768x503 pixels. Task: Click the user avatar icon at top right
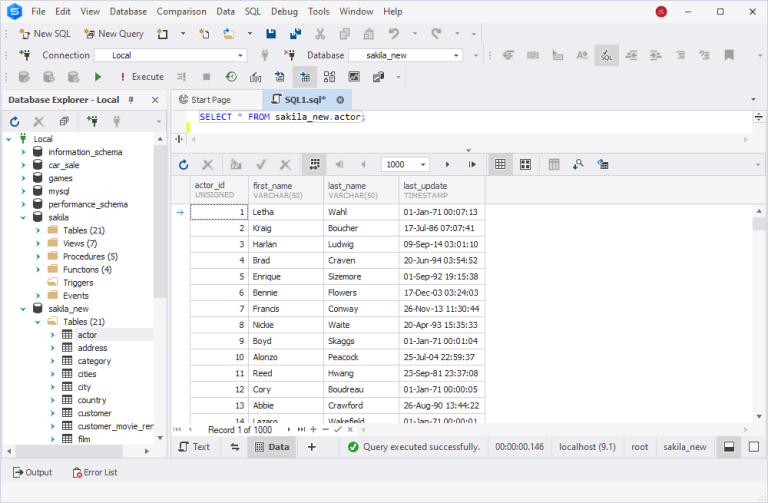click(661, 11)
